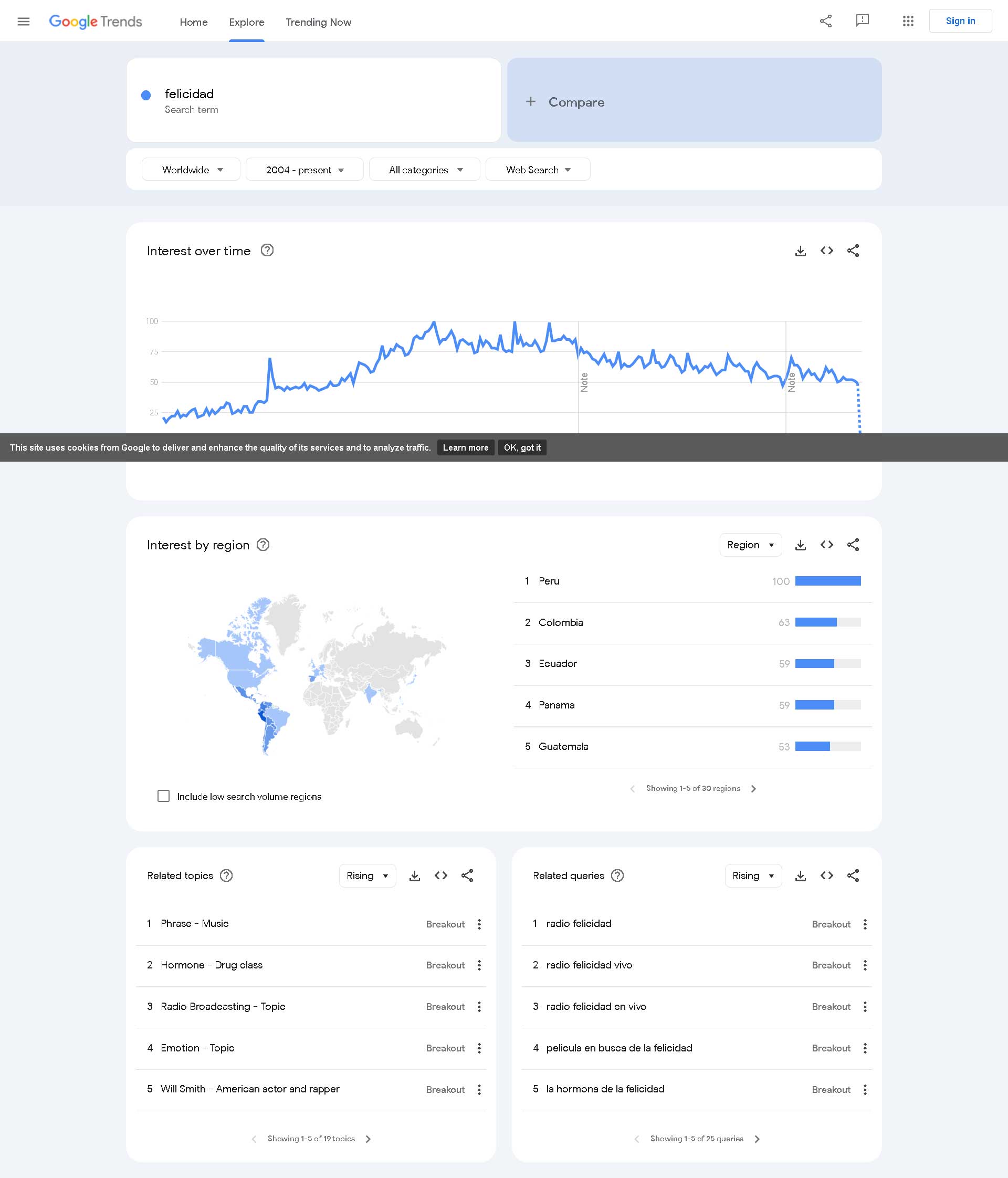This screenshot has width=1008, height=1178.
Task: Click Peru's interest bar showing 100
Action: (x=828, y=581)
